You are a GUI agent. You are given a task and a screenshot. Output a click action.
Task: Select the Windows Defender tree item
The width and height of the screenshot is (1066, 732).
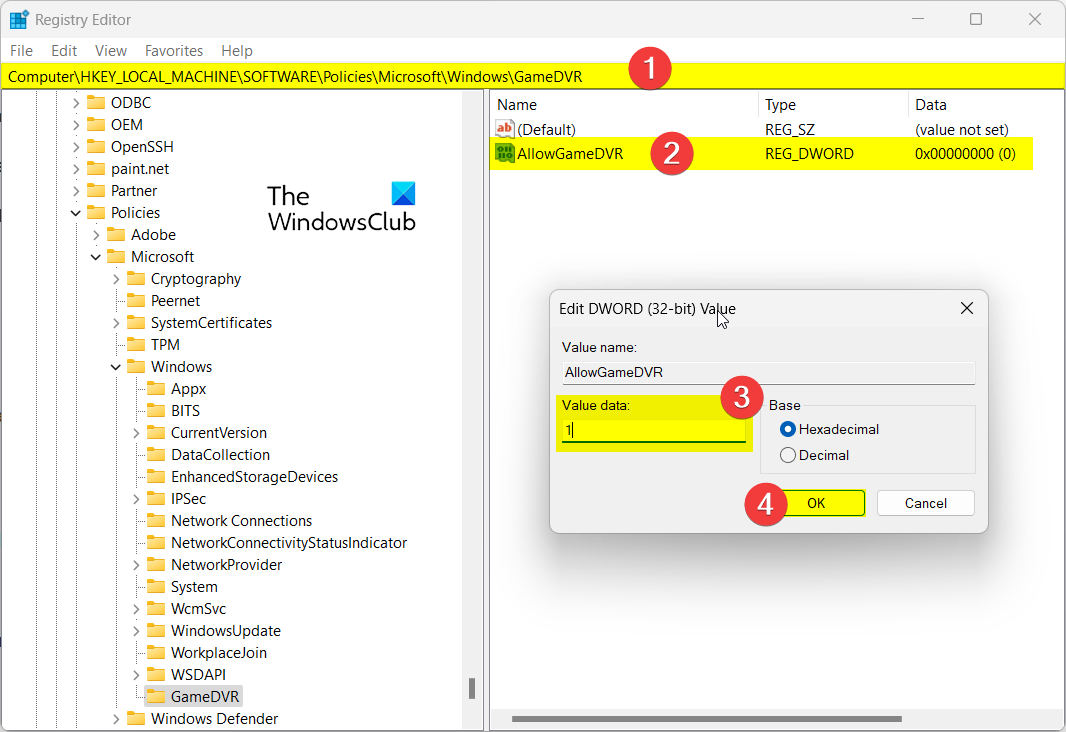214,718
